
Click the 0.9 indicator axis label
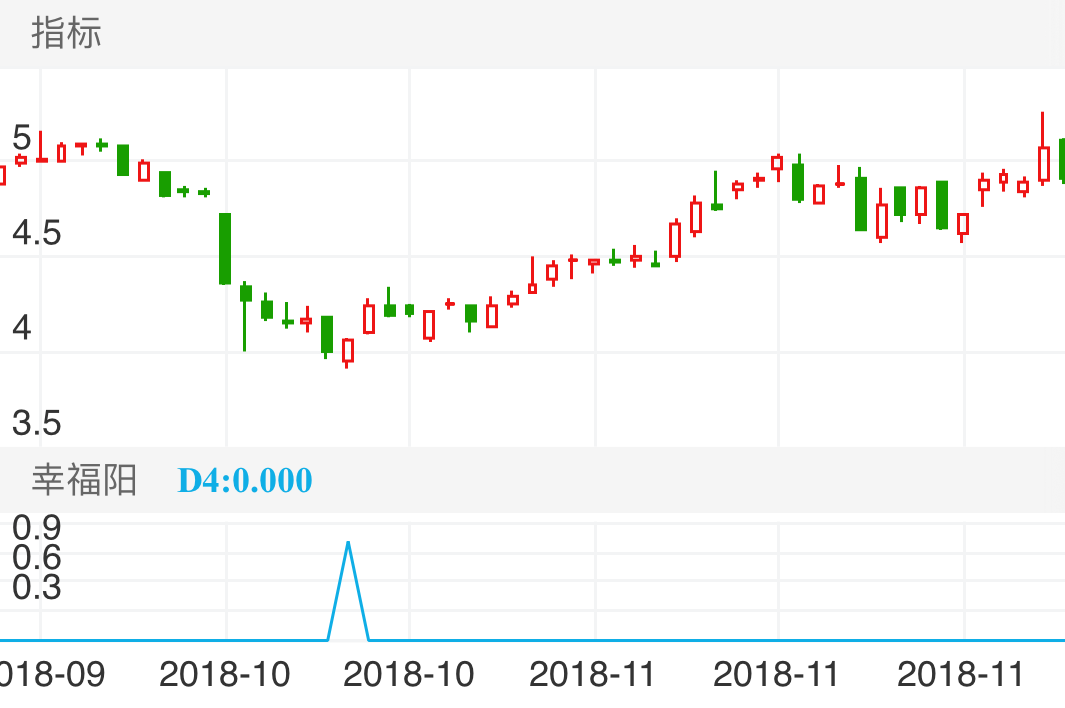pyautogui.click(x=37, y=526)
